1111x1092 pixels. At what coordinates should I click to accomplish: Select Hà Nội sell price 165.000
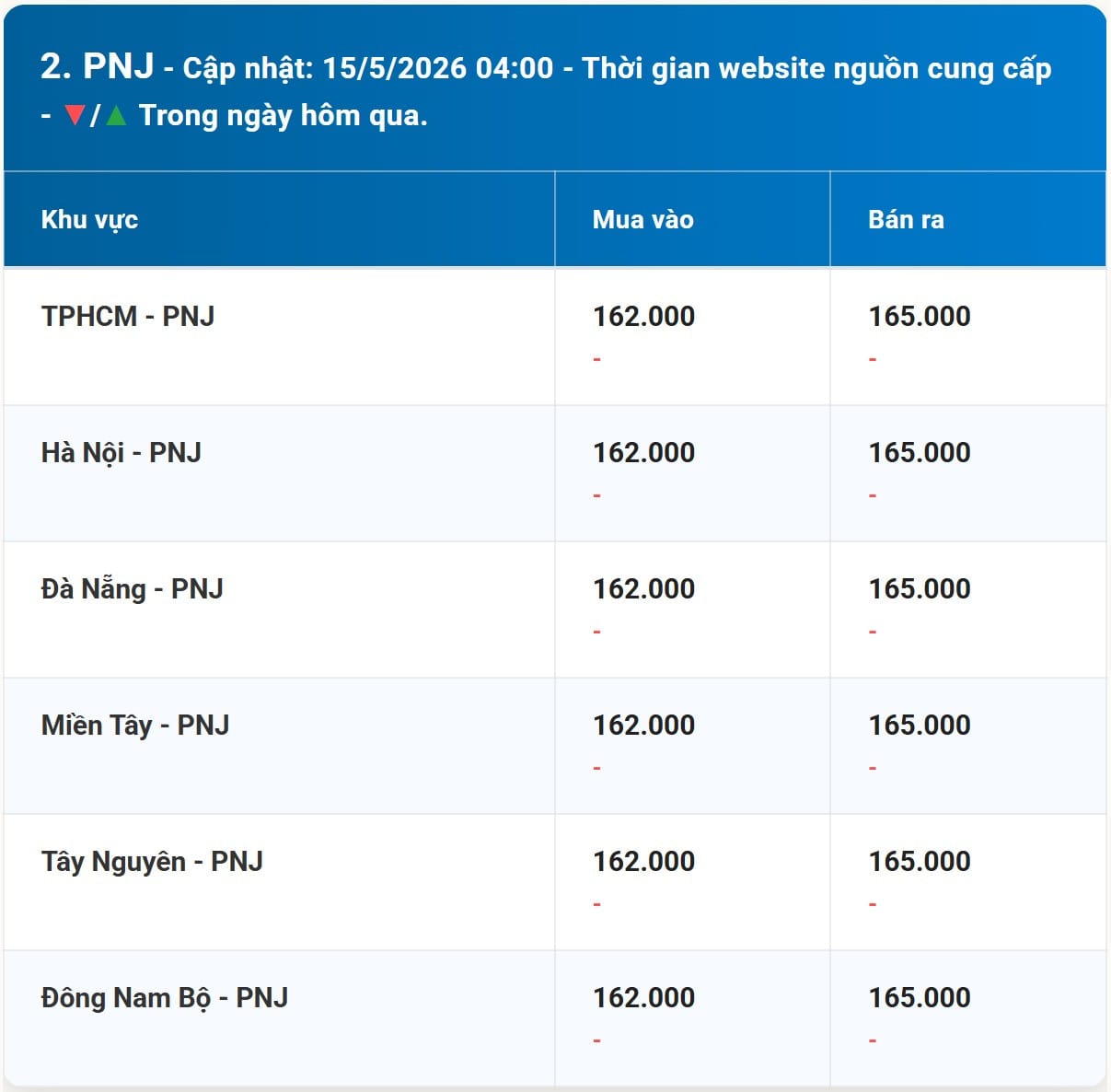(920, 452)
